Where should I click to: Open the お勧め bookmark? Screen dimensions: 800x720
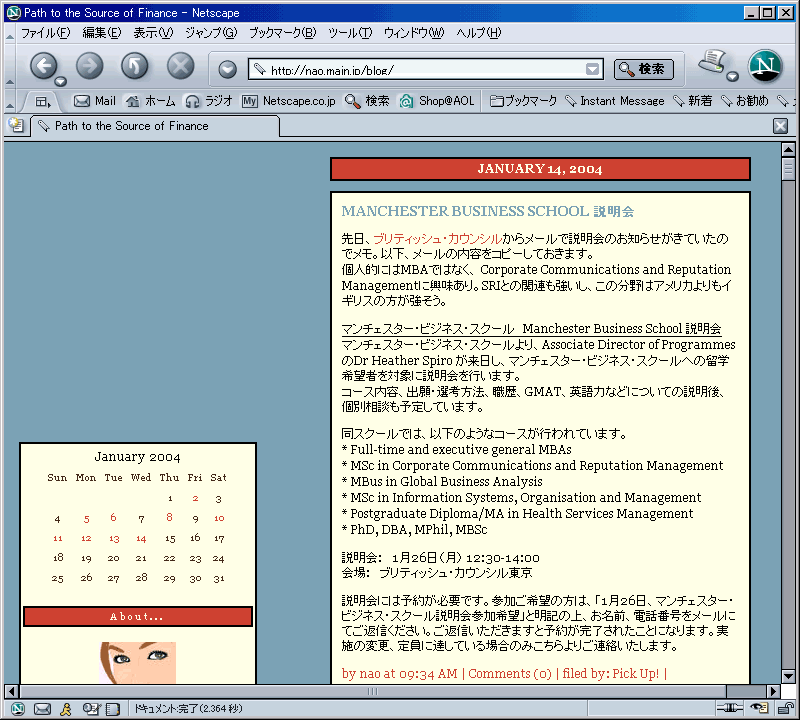[x=744, y=101]
